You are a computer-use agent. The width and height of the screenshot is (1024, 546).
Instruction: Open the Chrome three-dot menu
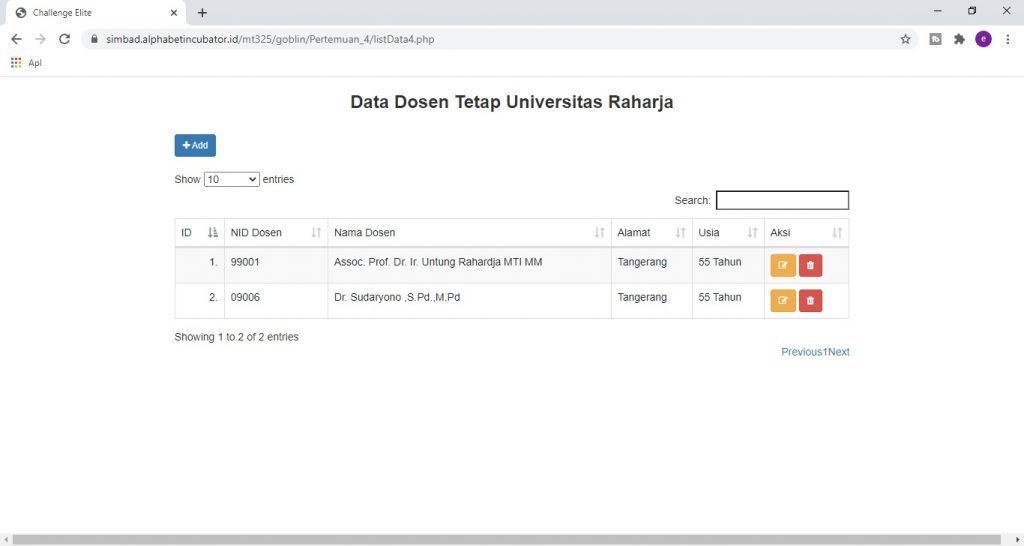click(x=1007, y=39)
